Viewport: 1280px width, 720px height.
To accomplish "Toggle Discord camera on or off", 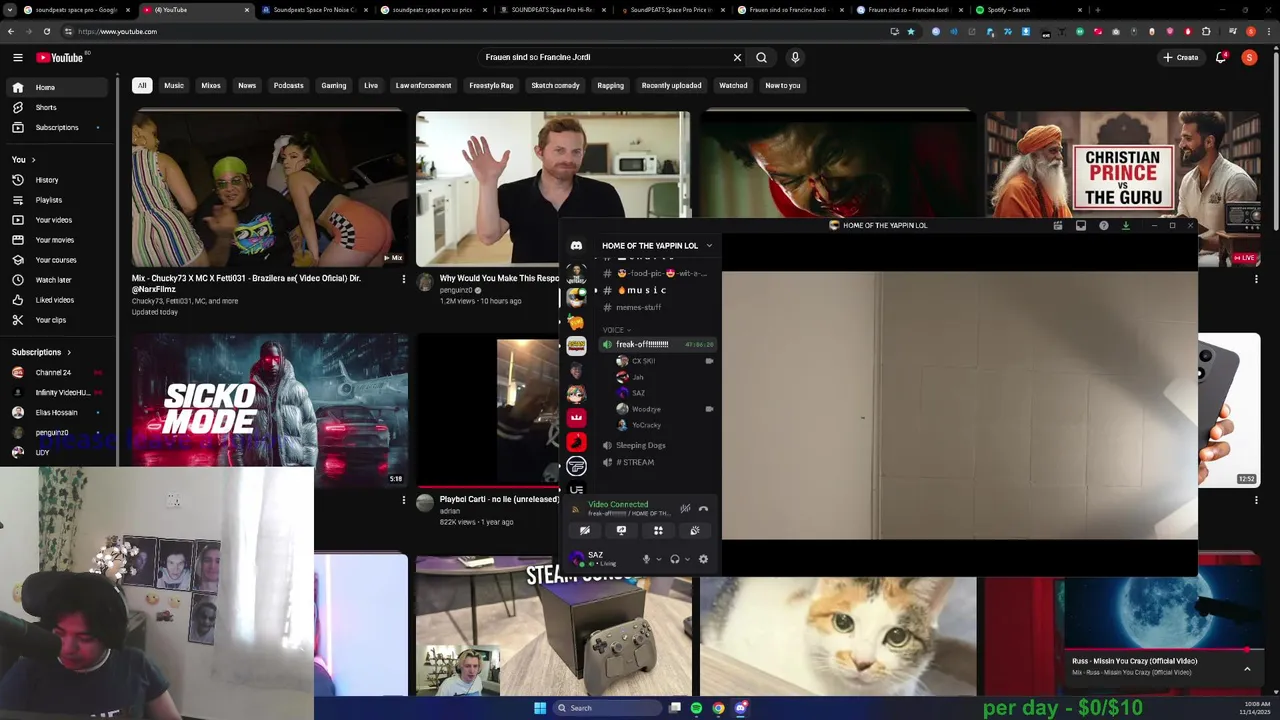I will coord(584,530).
